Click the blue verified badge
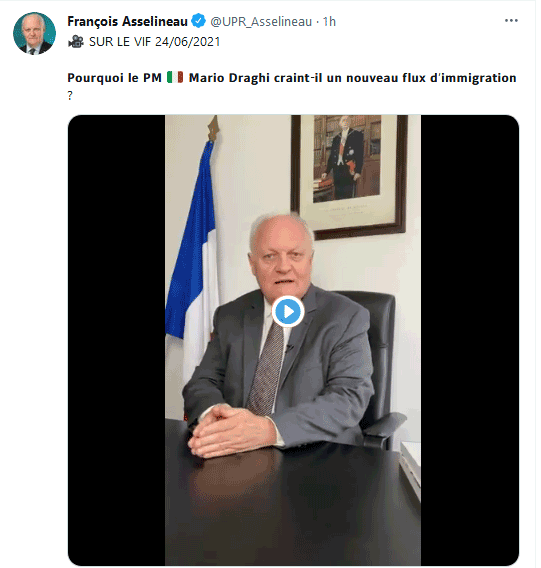This screenshot has width=541, height=568. (199, 21)
